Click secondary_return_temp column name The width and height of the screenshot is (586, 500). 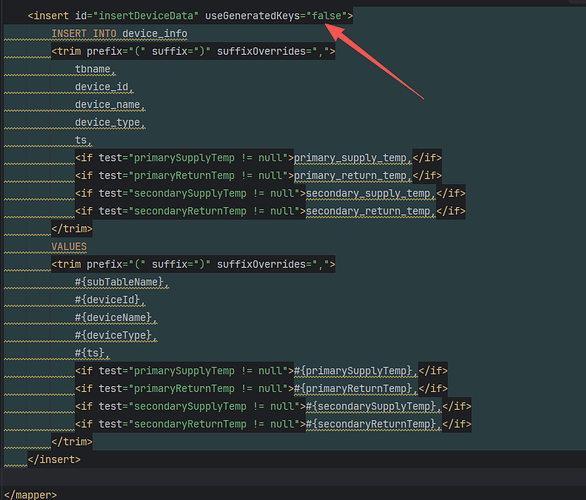368,211
